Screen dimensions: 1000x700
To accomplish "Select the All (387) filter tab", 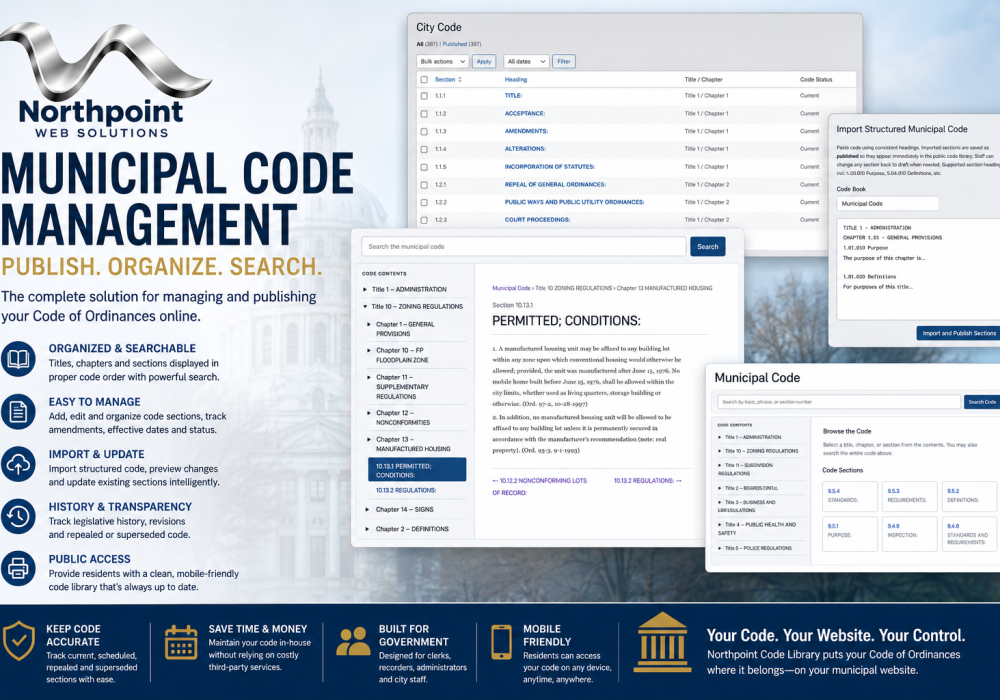I will click(427, 44).
